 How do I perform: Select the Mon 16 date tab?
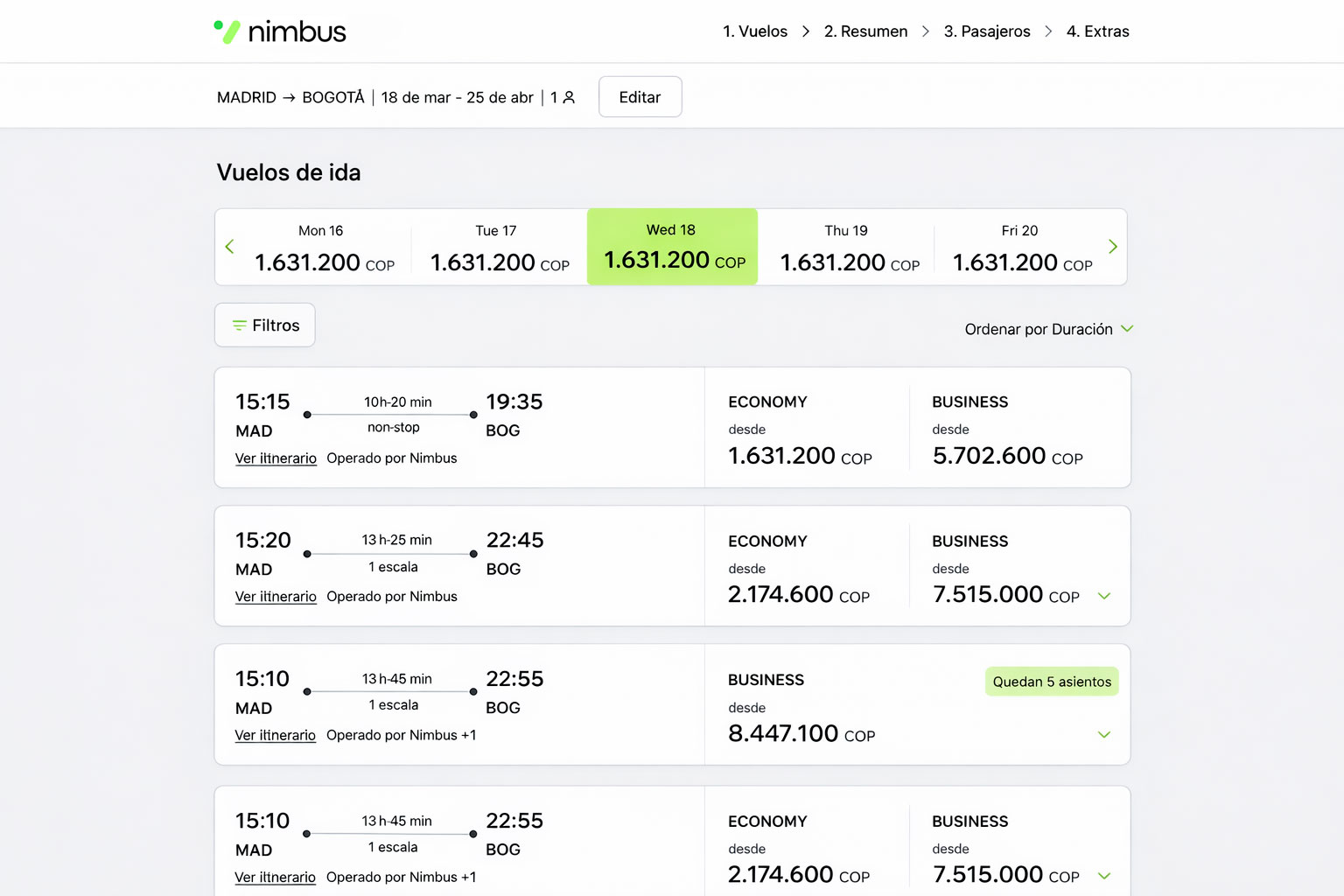click(322, 248)
